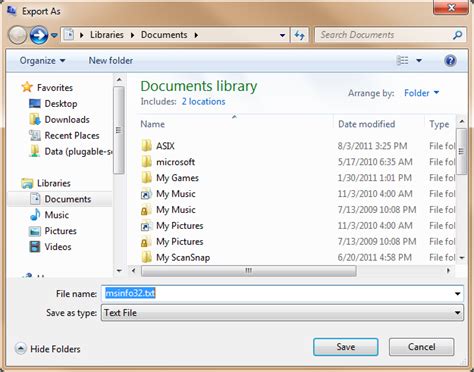Viewport: 474px width, 372px height.
Task: Click the file list horizontal scrollbar thumb
Action: (x=249, y=271)
